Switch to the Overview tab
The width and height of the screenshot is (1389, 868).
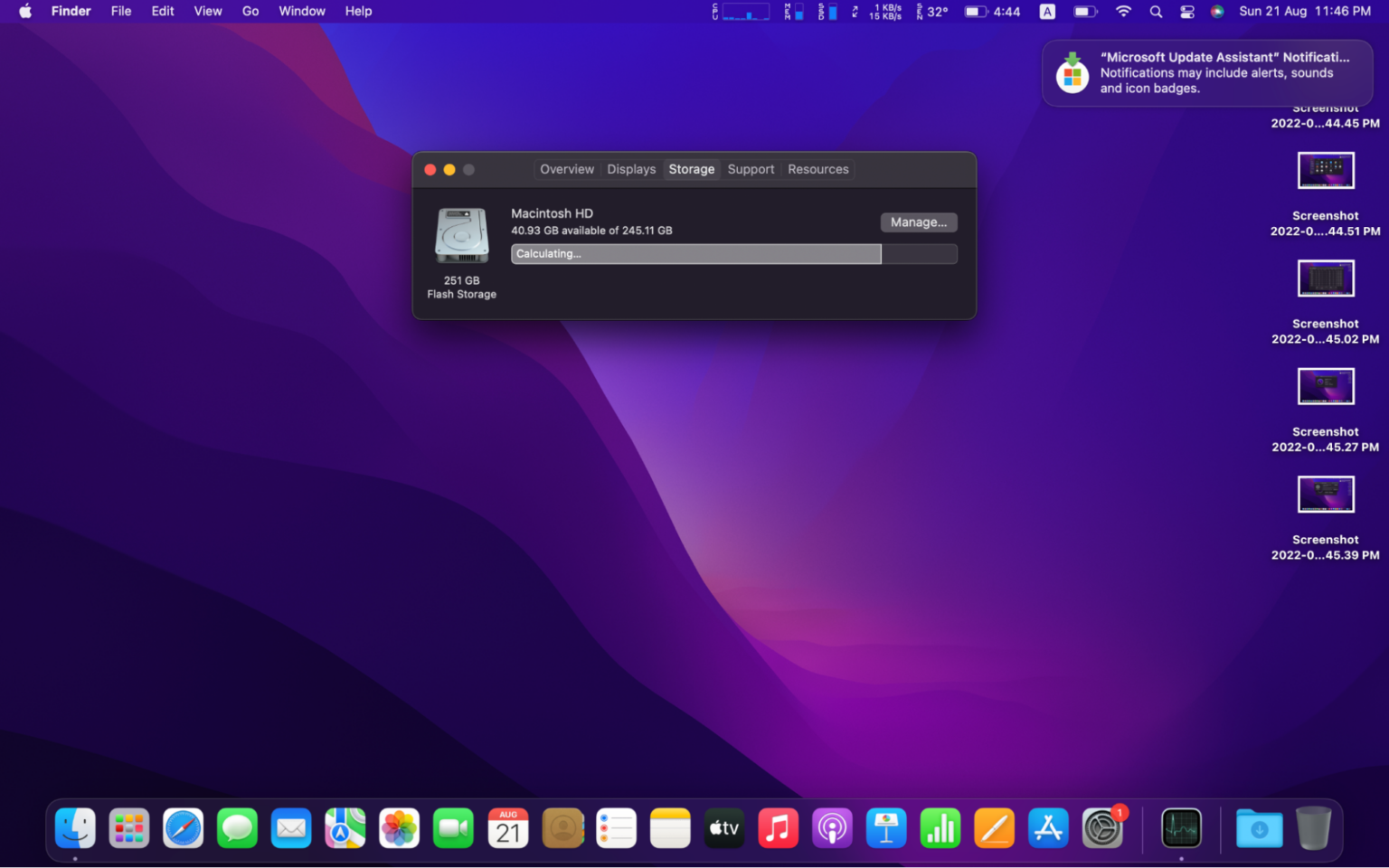click(567, 169)
